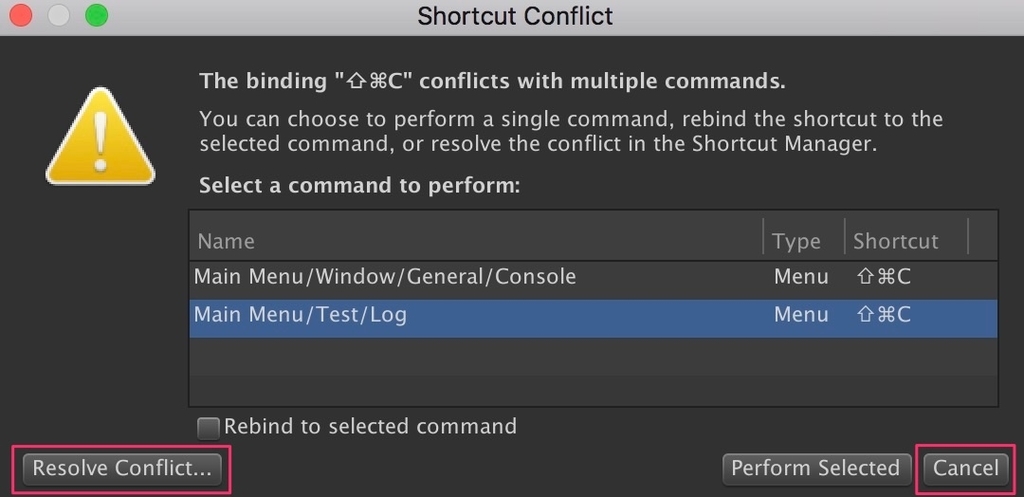Click the yellow warning triangle icon
The image size is (1024, 497).
click(x=100, y=137)
